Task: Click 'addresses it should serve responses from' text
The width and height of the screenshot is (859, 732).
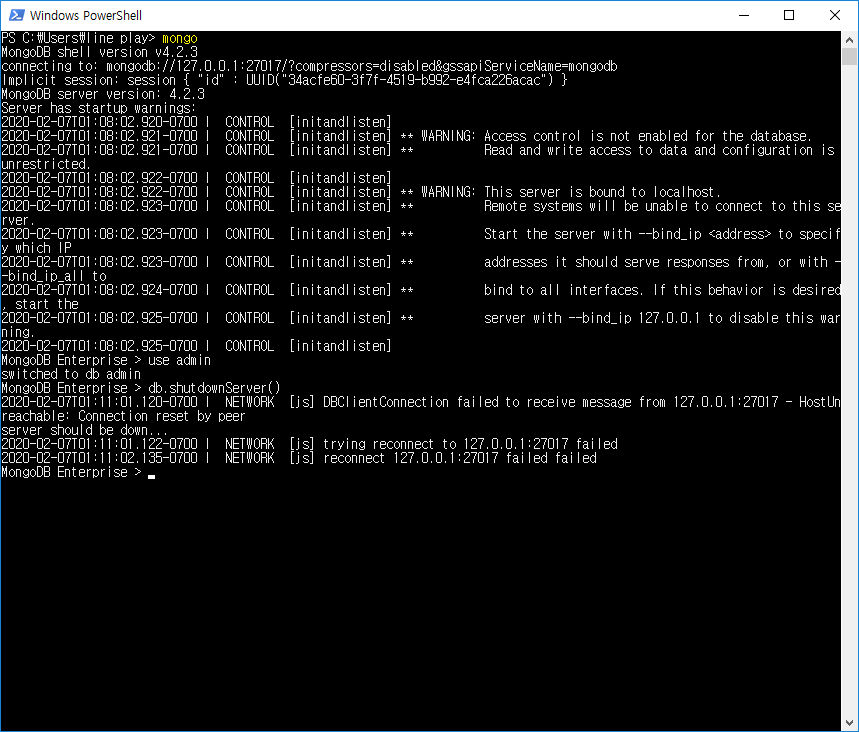Action: pyautogui.click(x=662, y=262)
